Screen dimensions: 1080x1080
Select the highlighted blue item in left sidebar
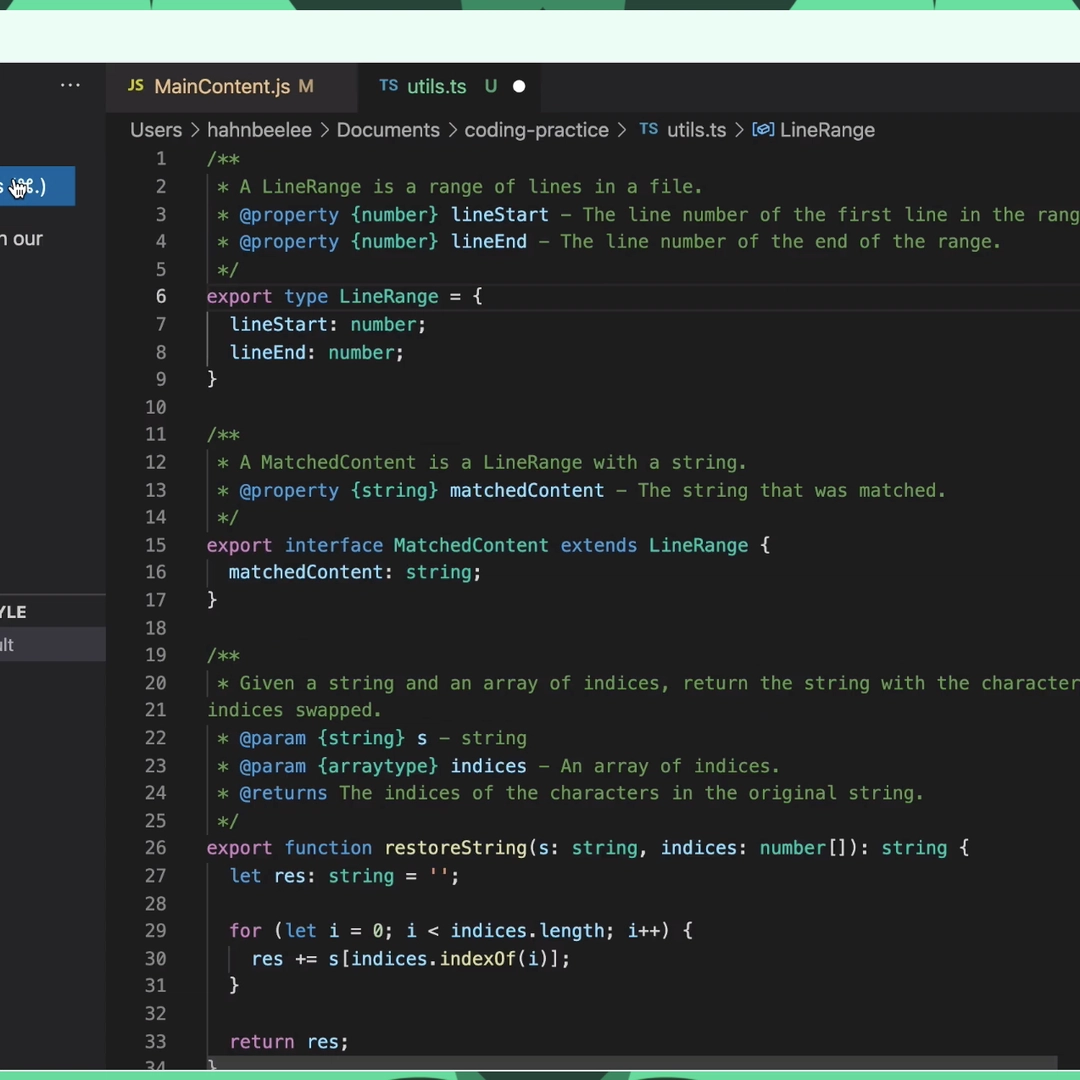(x=37, y=186)
